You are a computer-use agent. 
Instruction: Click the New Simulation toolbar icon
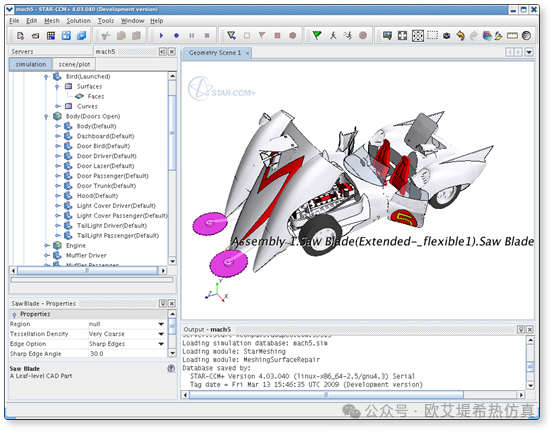[20, 36]
